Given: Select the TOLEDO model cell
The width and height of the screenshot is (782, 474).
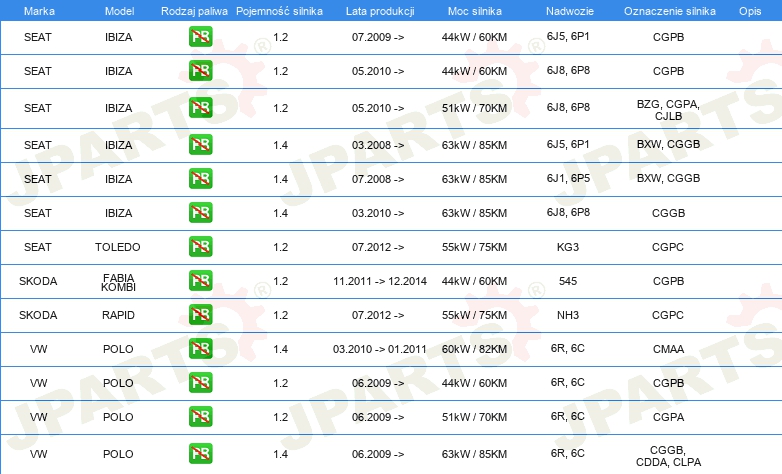Looking at the screenshot, I should 118,247.
